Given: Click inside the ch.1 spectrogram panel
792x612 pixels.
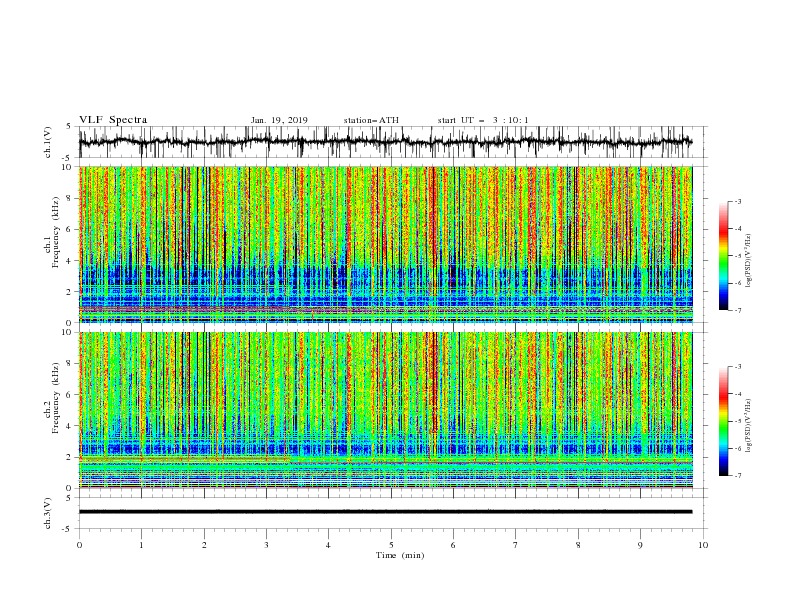Looking at the screenshot, I should click(386, 244).
